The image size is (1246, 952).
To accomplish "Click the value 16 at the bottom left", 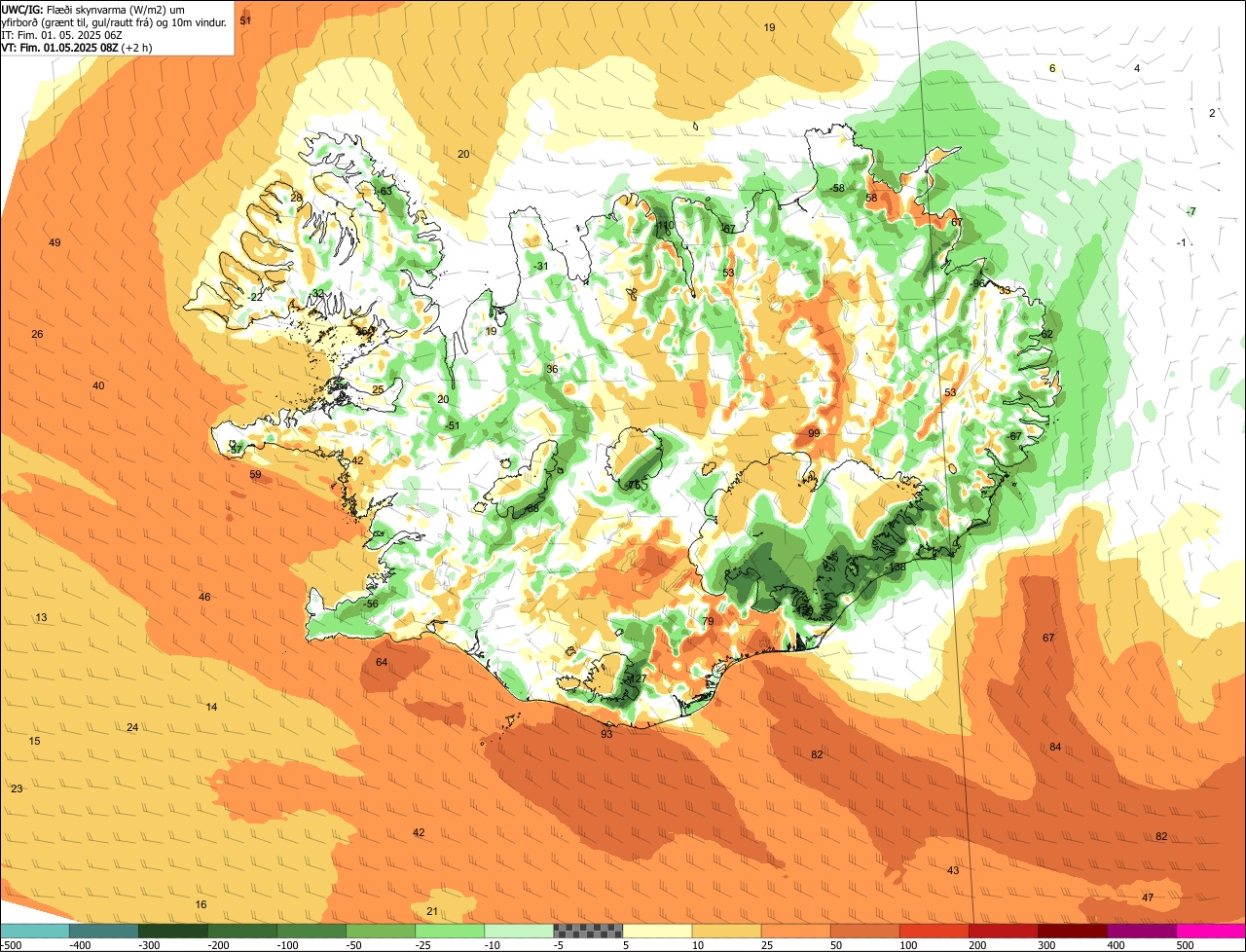I will [x=201, y=904].
